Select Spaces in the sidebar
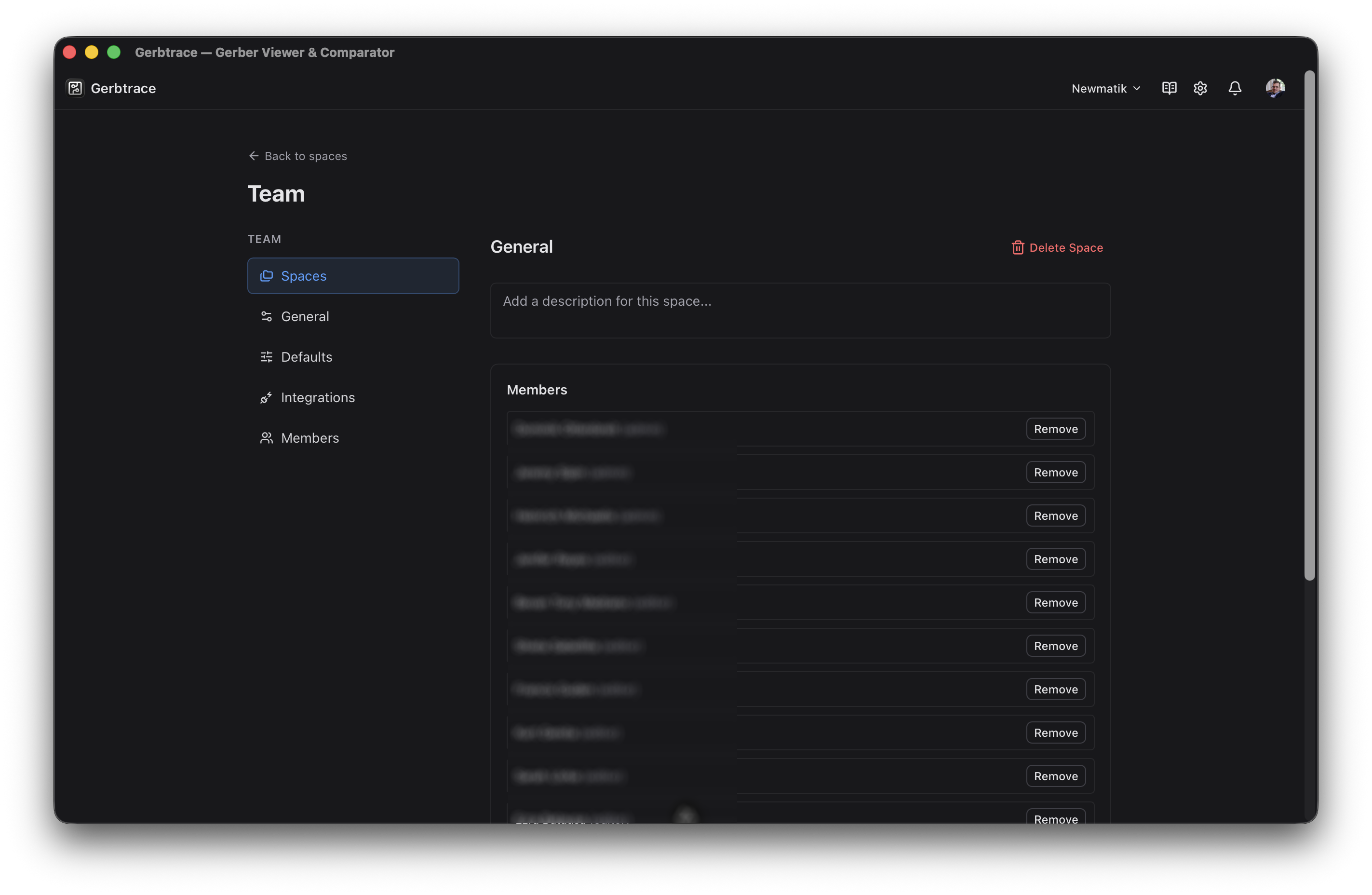Viewport: 1372px width, 895px height. pyautogui.click(x=353, y=276)
